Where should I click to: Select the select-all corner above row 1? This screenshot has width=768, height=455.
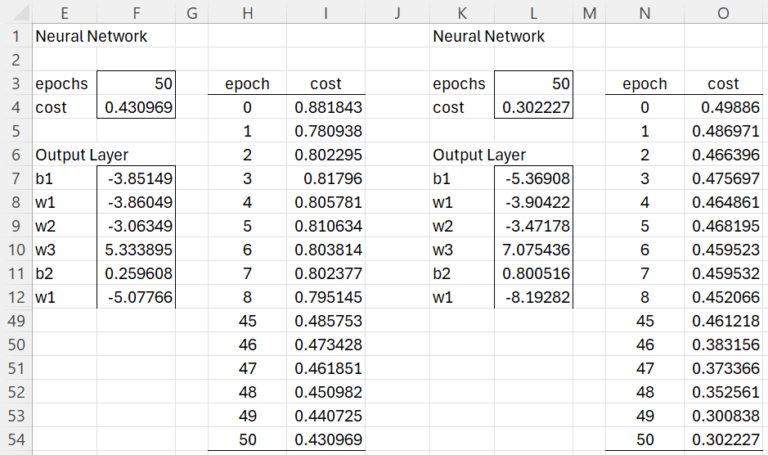point(14,12)
